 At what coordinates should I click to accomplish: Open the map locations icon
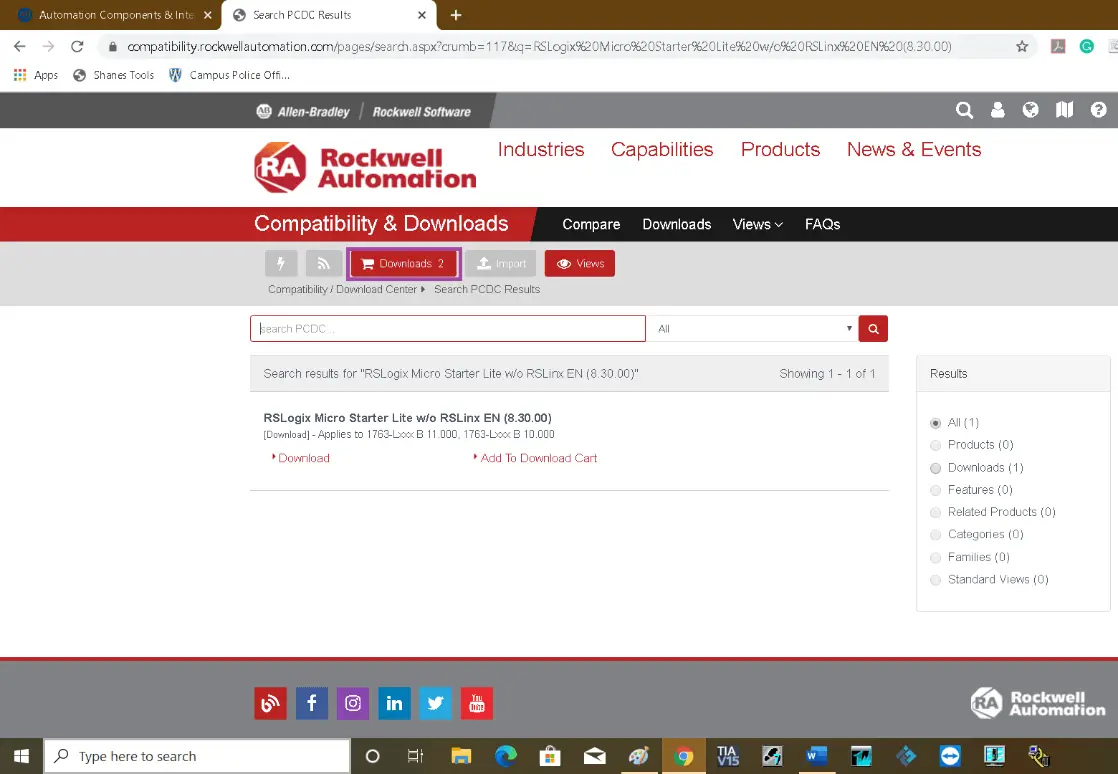click(x=1065, y=110)
